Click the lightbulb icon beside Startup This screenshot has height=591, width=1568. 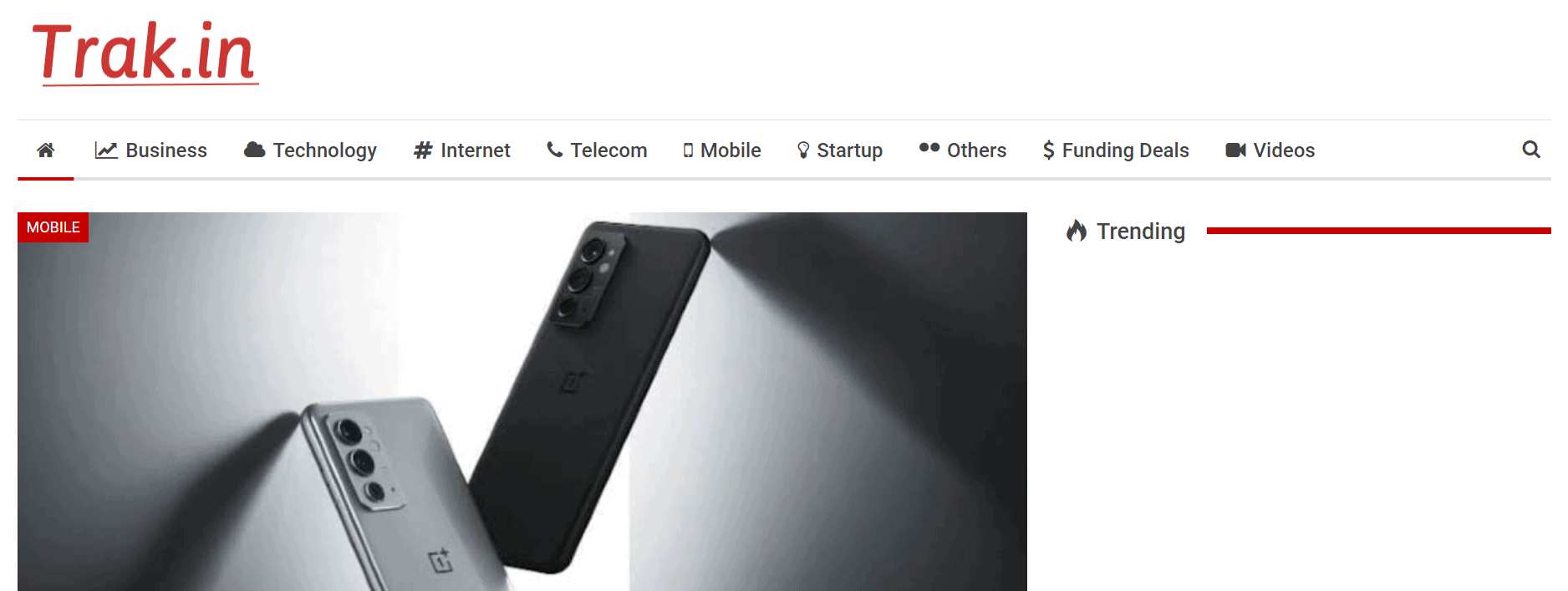point(803,150)
